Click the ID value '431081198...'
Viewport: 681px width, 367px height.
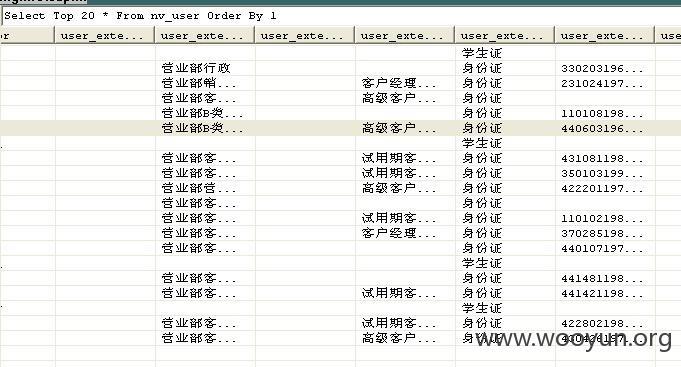click(602, 159)
